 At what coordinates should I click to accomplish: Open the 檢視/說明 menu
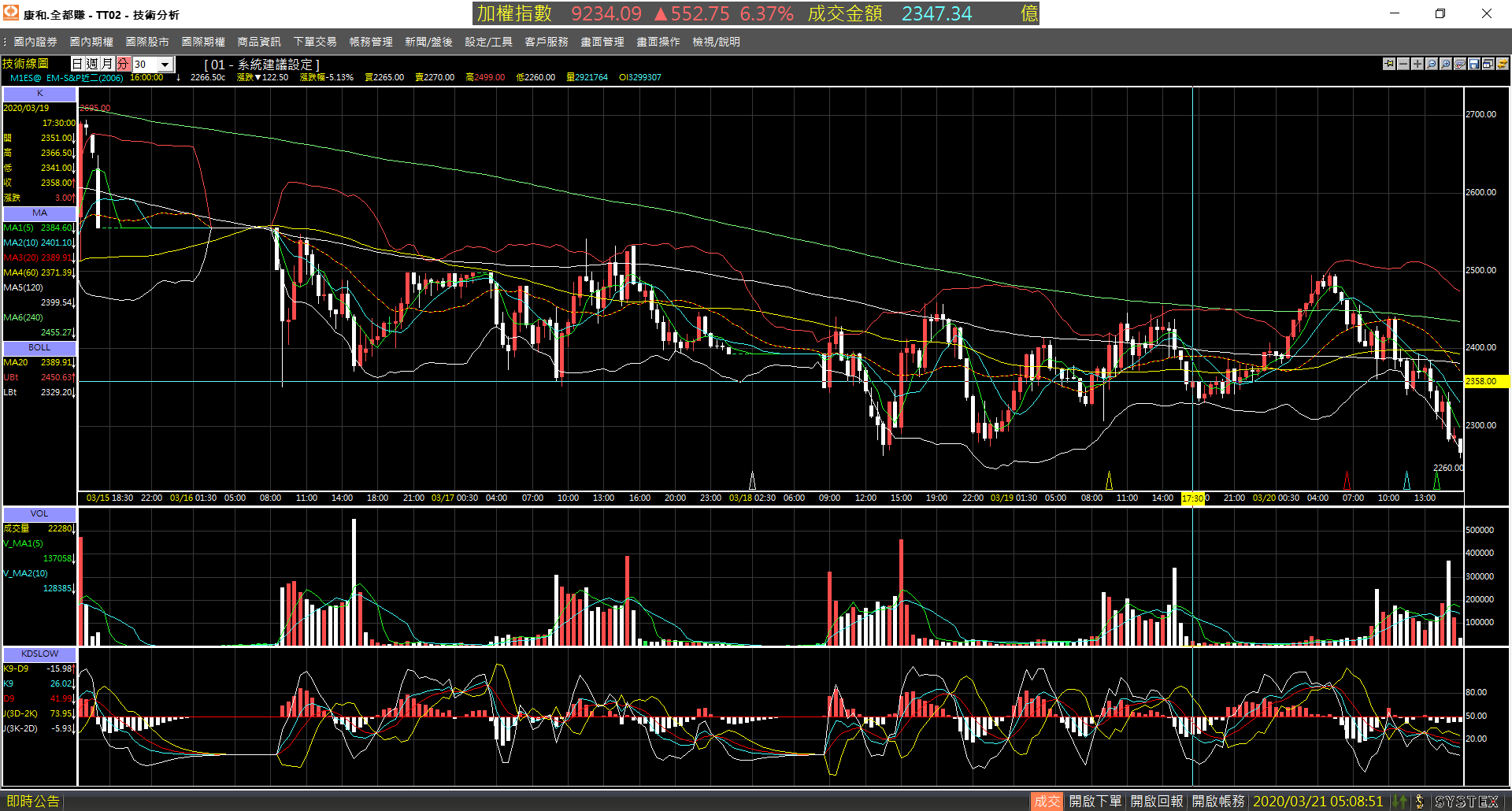[716, 42]
